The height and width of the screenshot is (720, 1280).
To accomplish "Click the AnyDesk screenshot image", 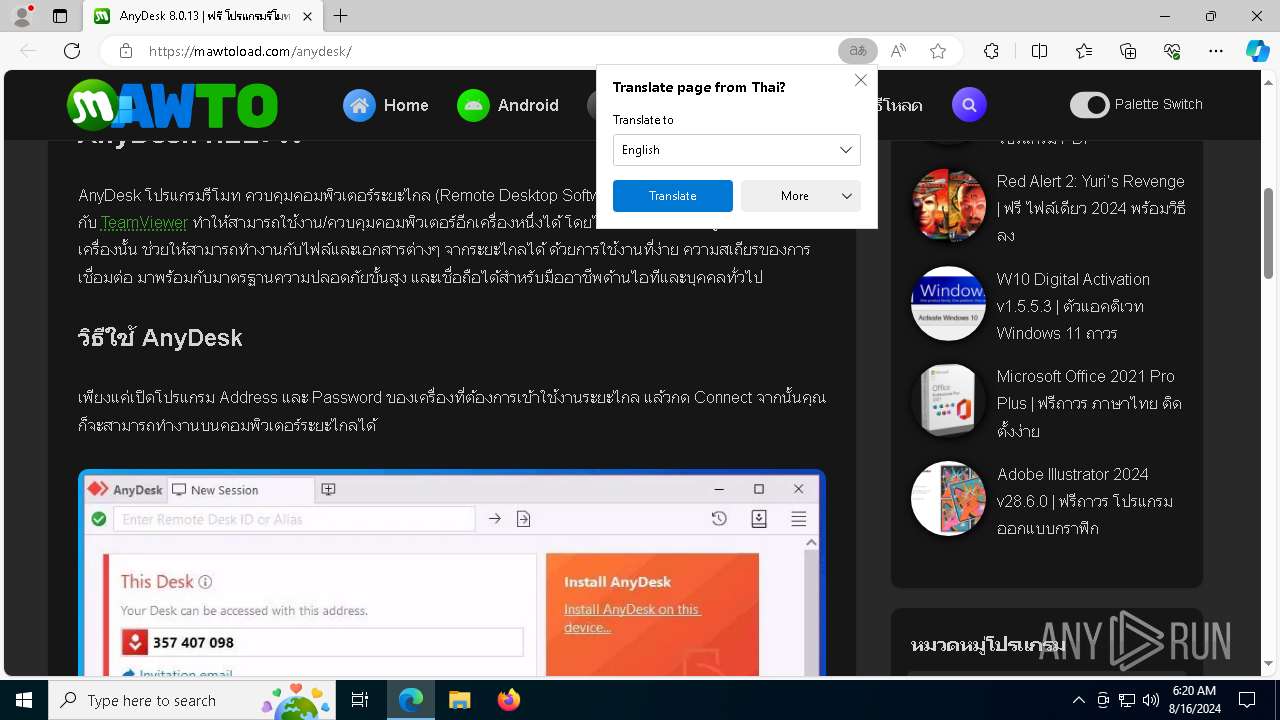I will pos(452,573).
